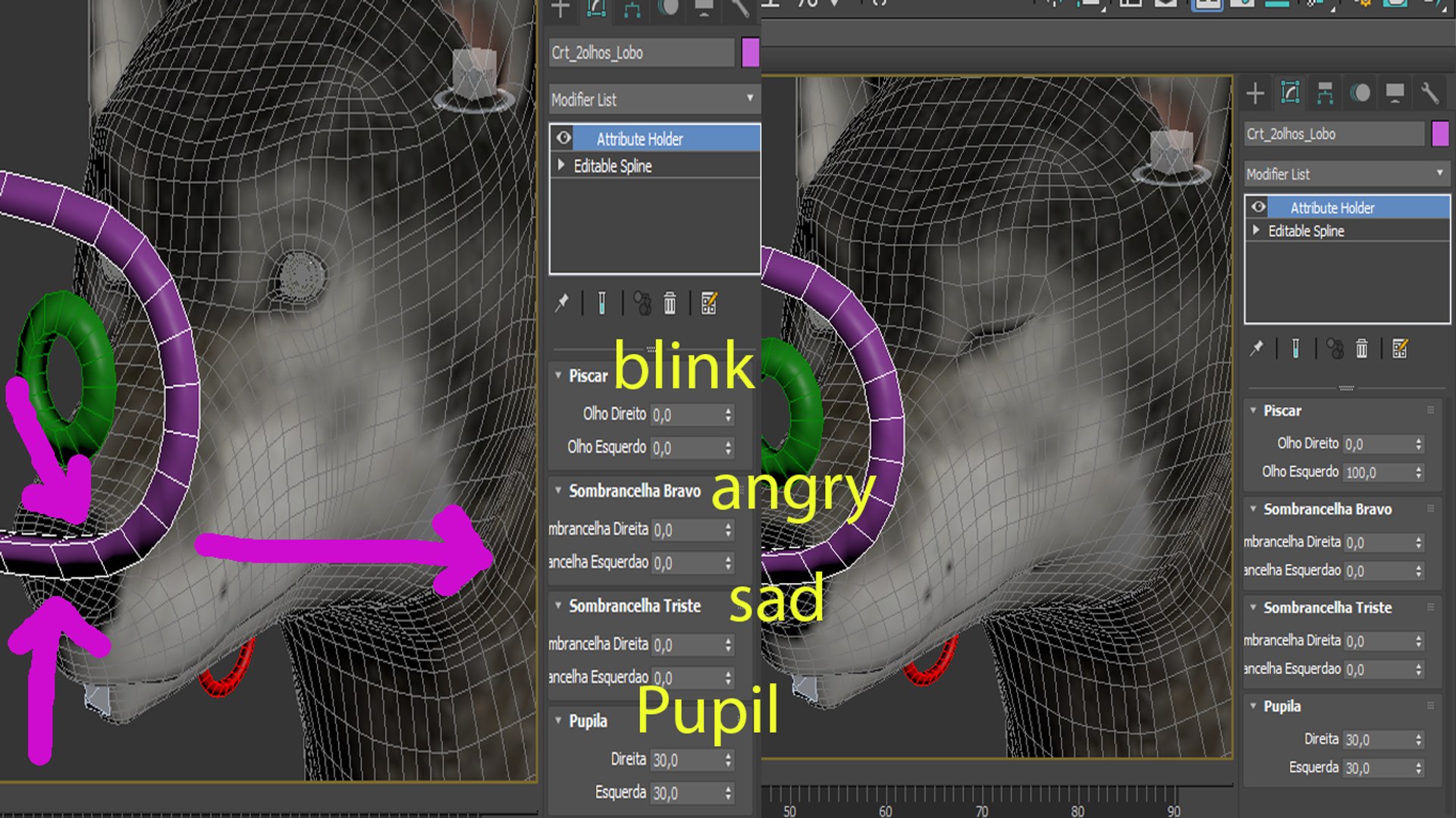Click Olho Direito spinner arrows in left Piscar rollout
The height and width of the screenshot is (818, 1456).
(728, 415)
